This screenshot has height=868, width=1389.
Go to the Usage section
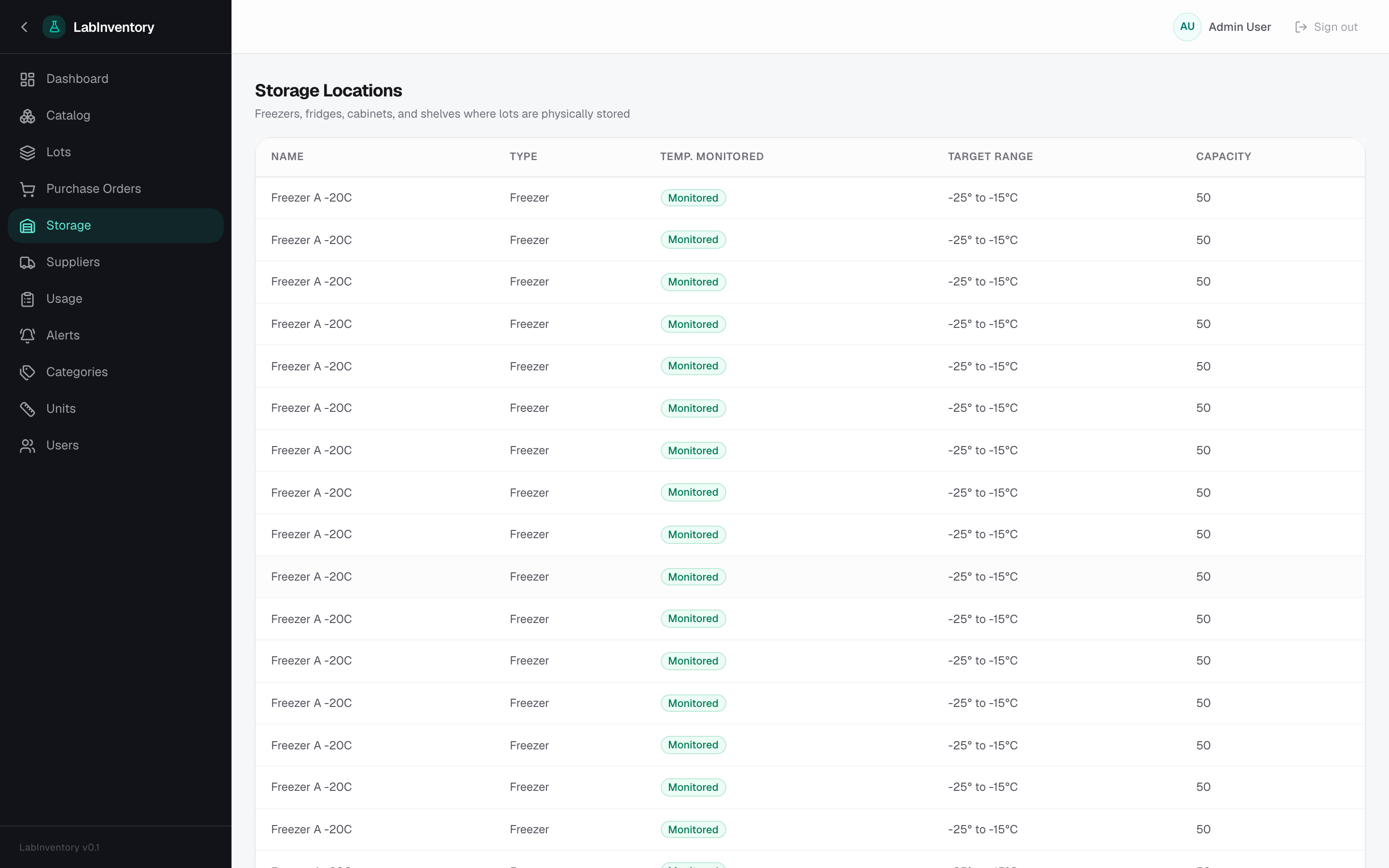pyautogui.click(x=115, y=299)
